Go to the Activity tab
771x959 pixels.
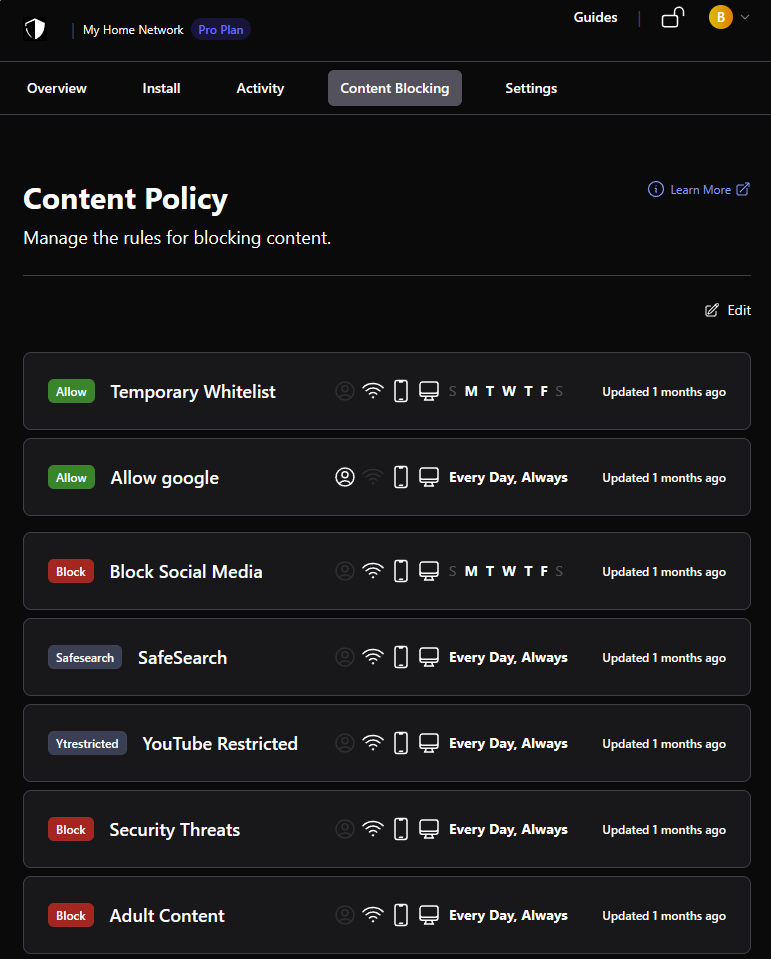pos(260,88)
